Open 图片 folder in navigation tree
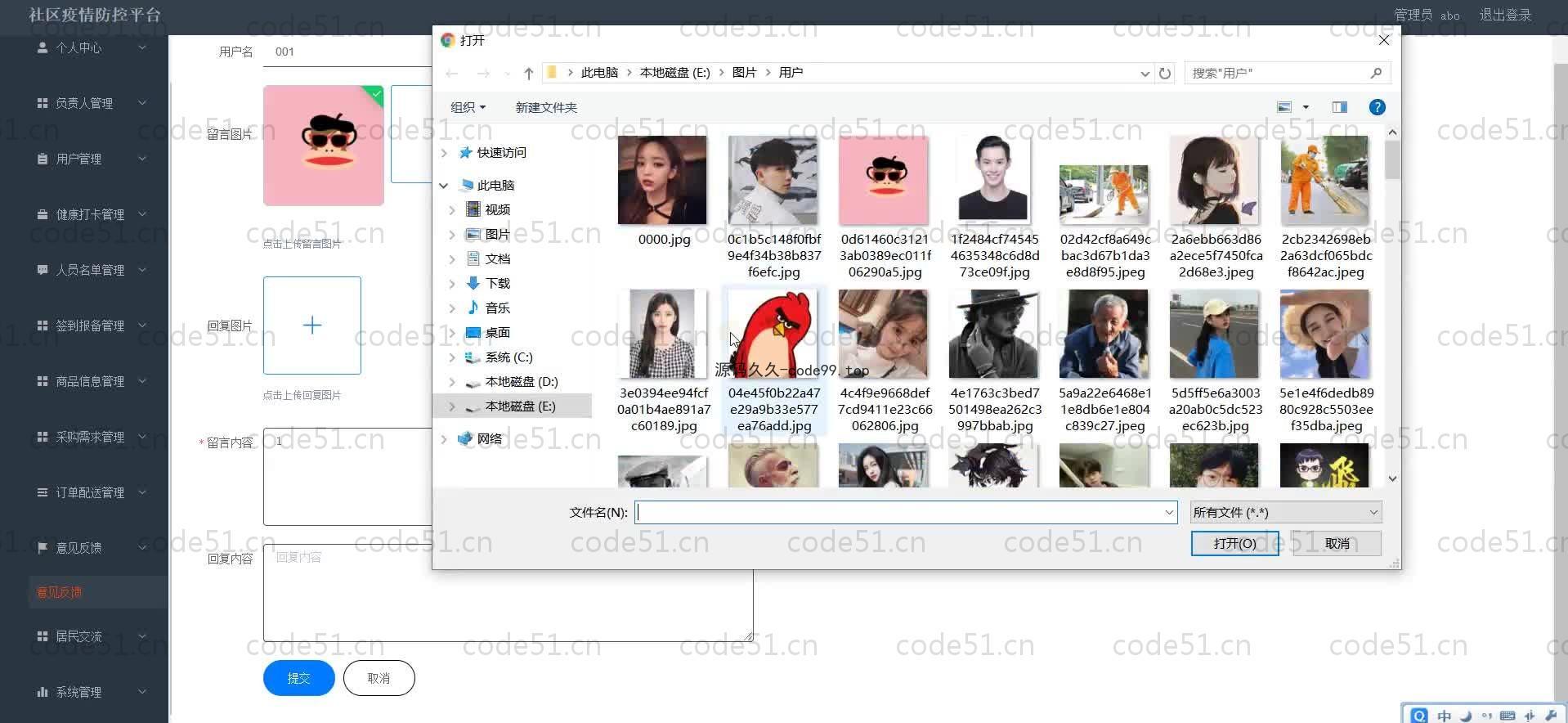Screen dimensions: 1568x723 pos(497,235)
